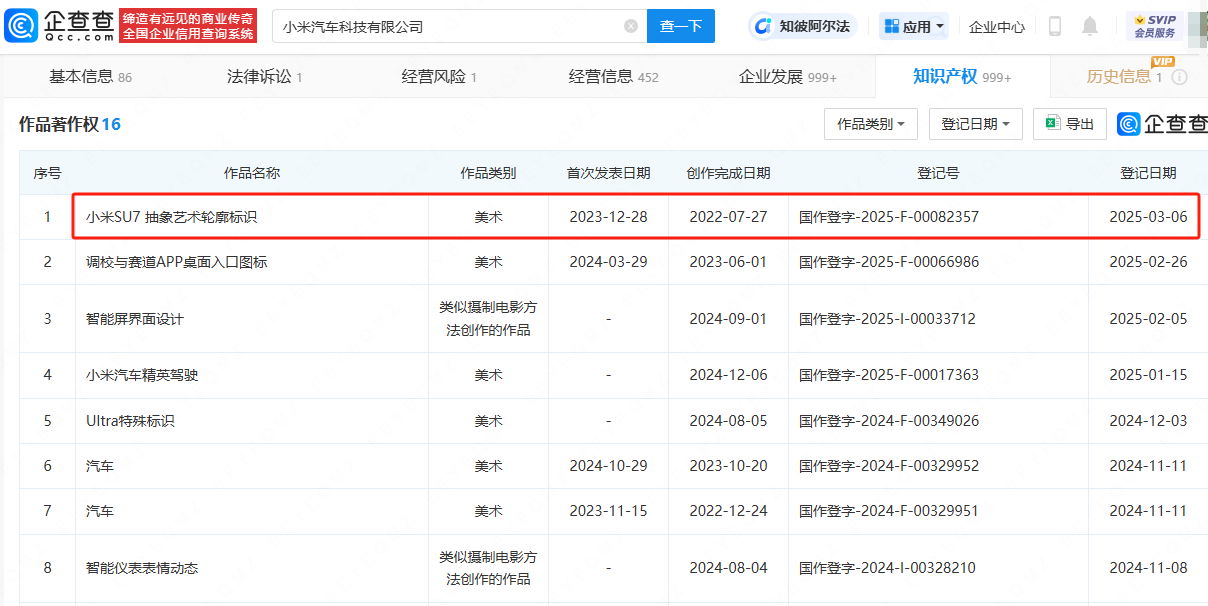This screenshot has height=606, width=1208.
Task: Switch to the 经营信息 tab
Action: point(613,77)
